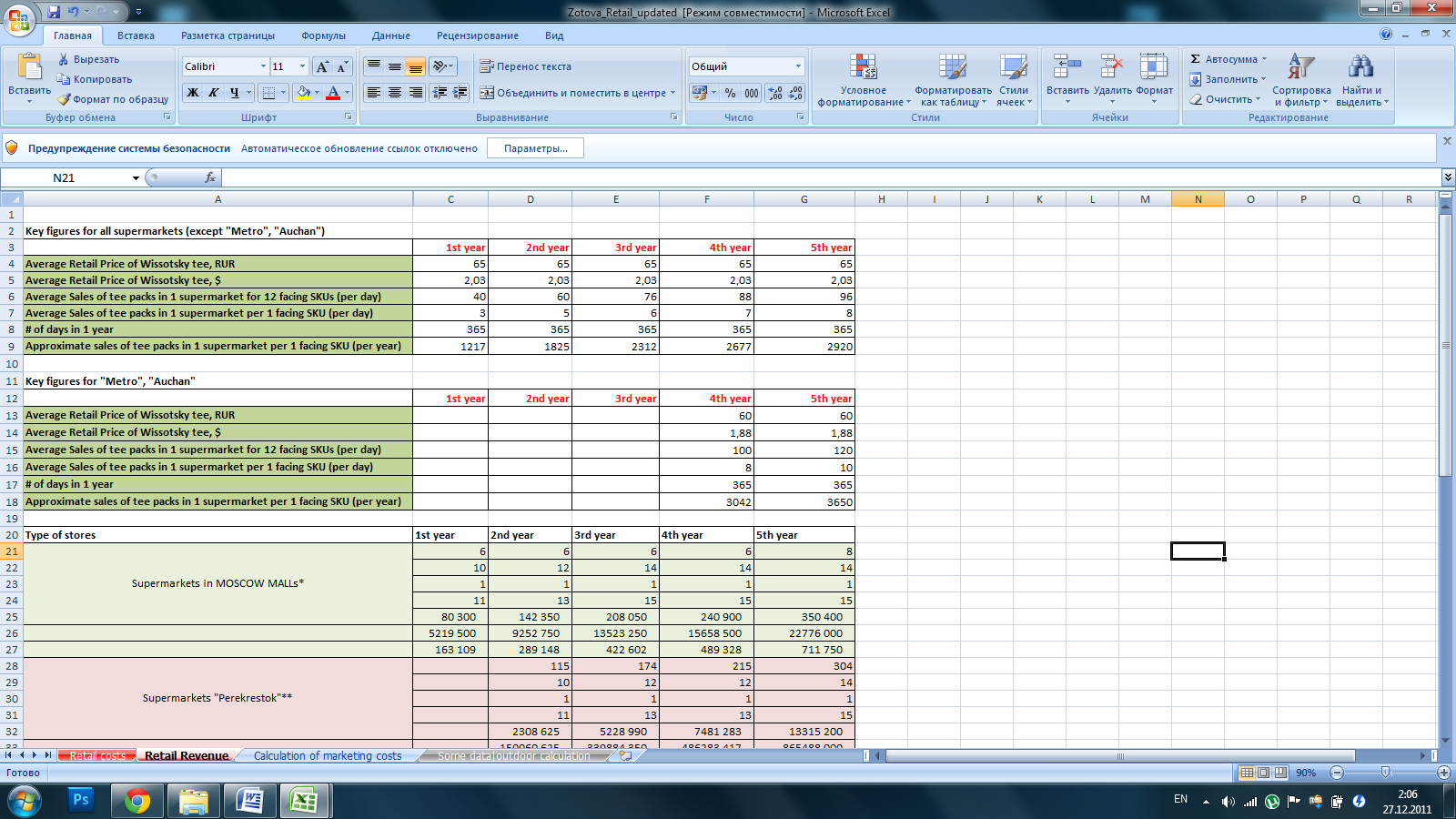Apply cell borders icon
The height and width of the screenshot is (819, 1456).
[268, 93]
